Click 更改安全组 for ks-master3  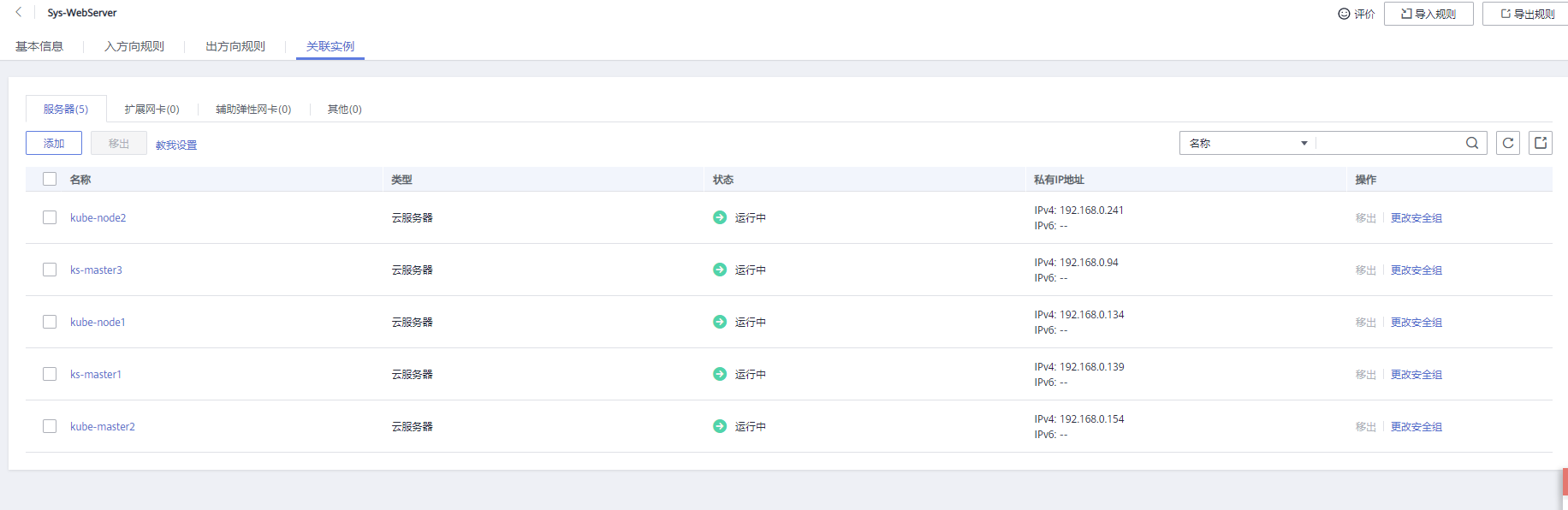[1417, 270]
